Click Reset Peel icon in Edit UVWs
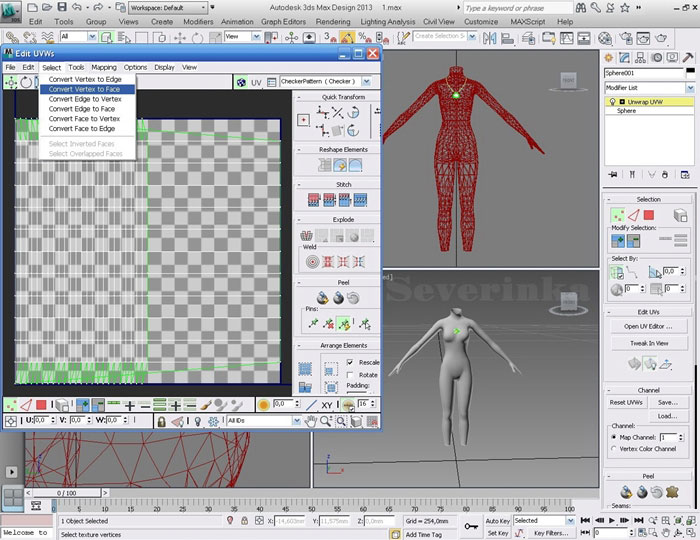The width and height of the screenshot is (700, 540). [x=353, y=298]
